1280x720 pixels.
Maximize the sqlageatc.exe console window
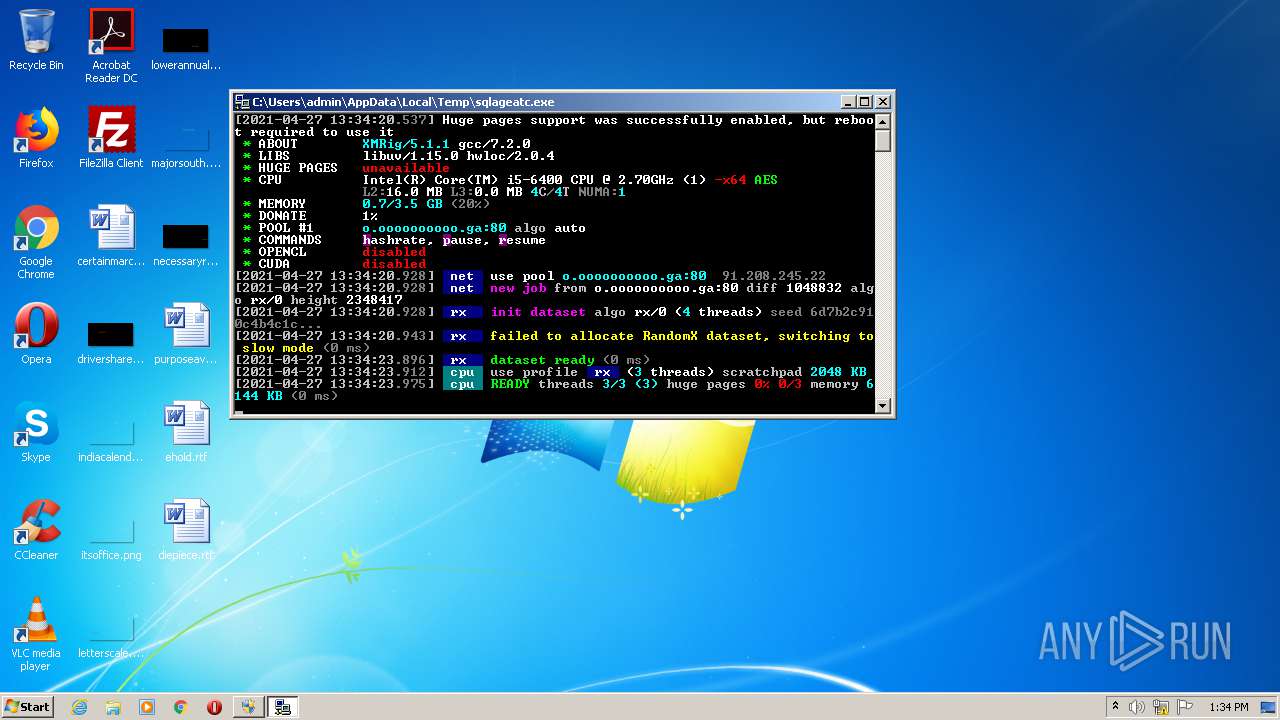[865, 102]
